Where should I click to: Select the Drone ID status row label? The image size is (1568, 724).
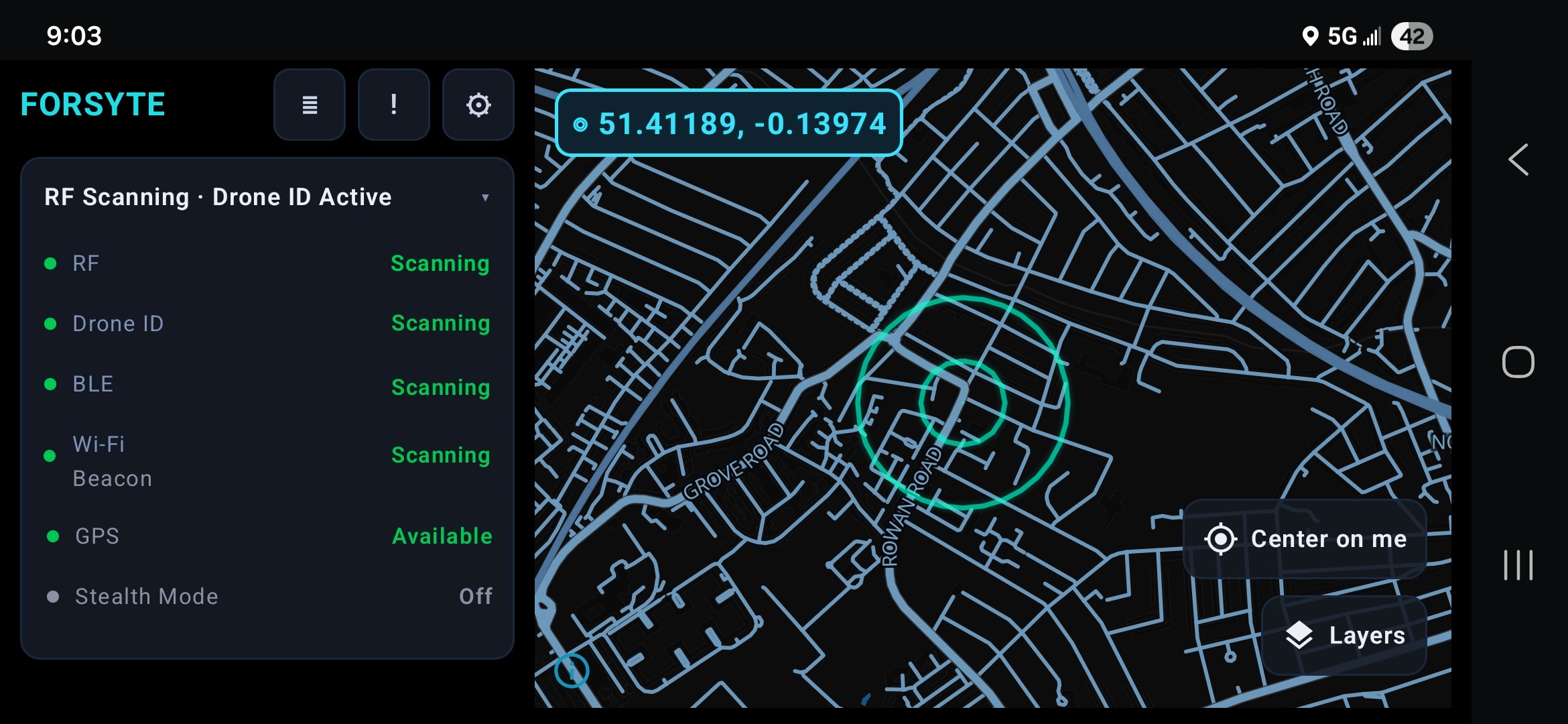(x=118, y=324)
